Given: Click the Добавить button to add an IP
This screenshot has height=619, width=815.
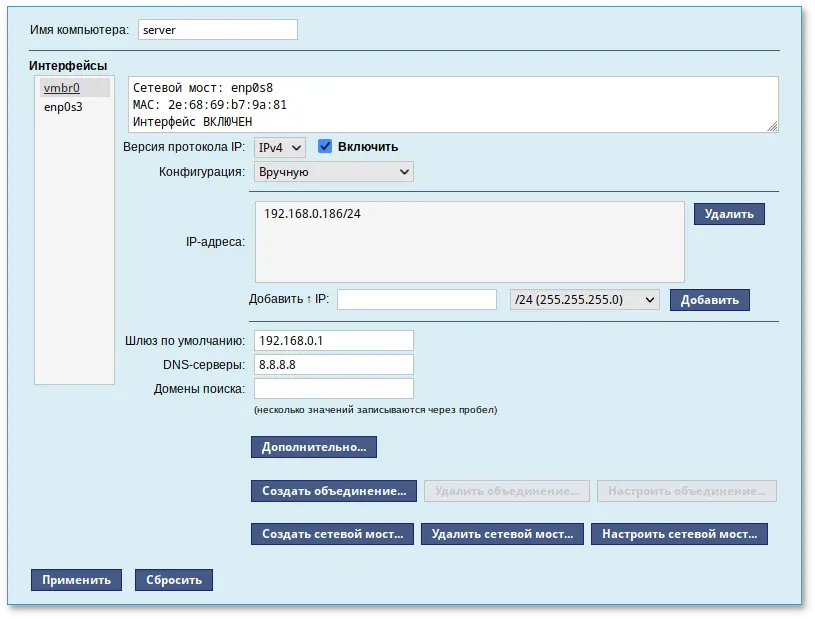Looking at the screenshot, I should click(709, 299).
